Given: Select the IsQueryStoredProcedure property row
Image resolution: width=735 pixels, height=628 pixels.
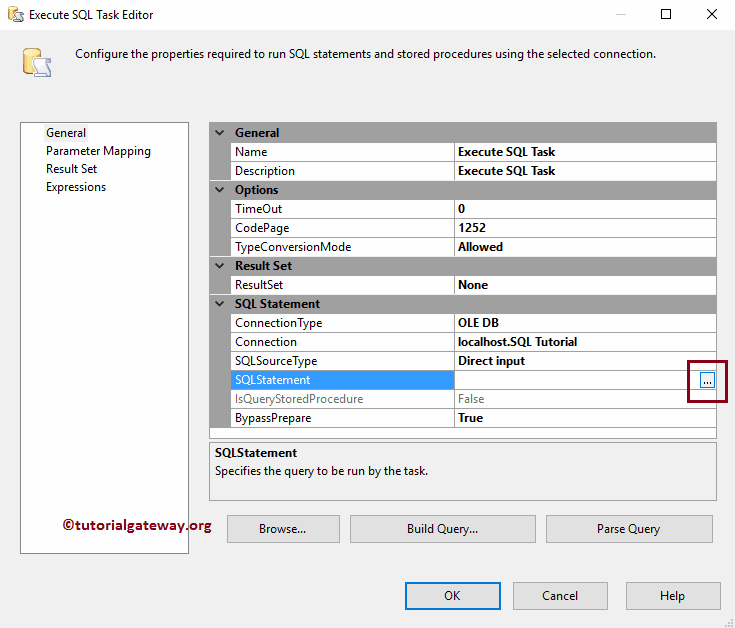Looking at the screenshot, I should pyautogui.click(x=473, y=399).
